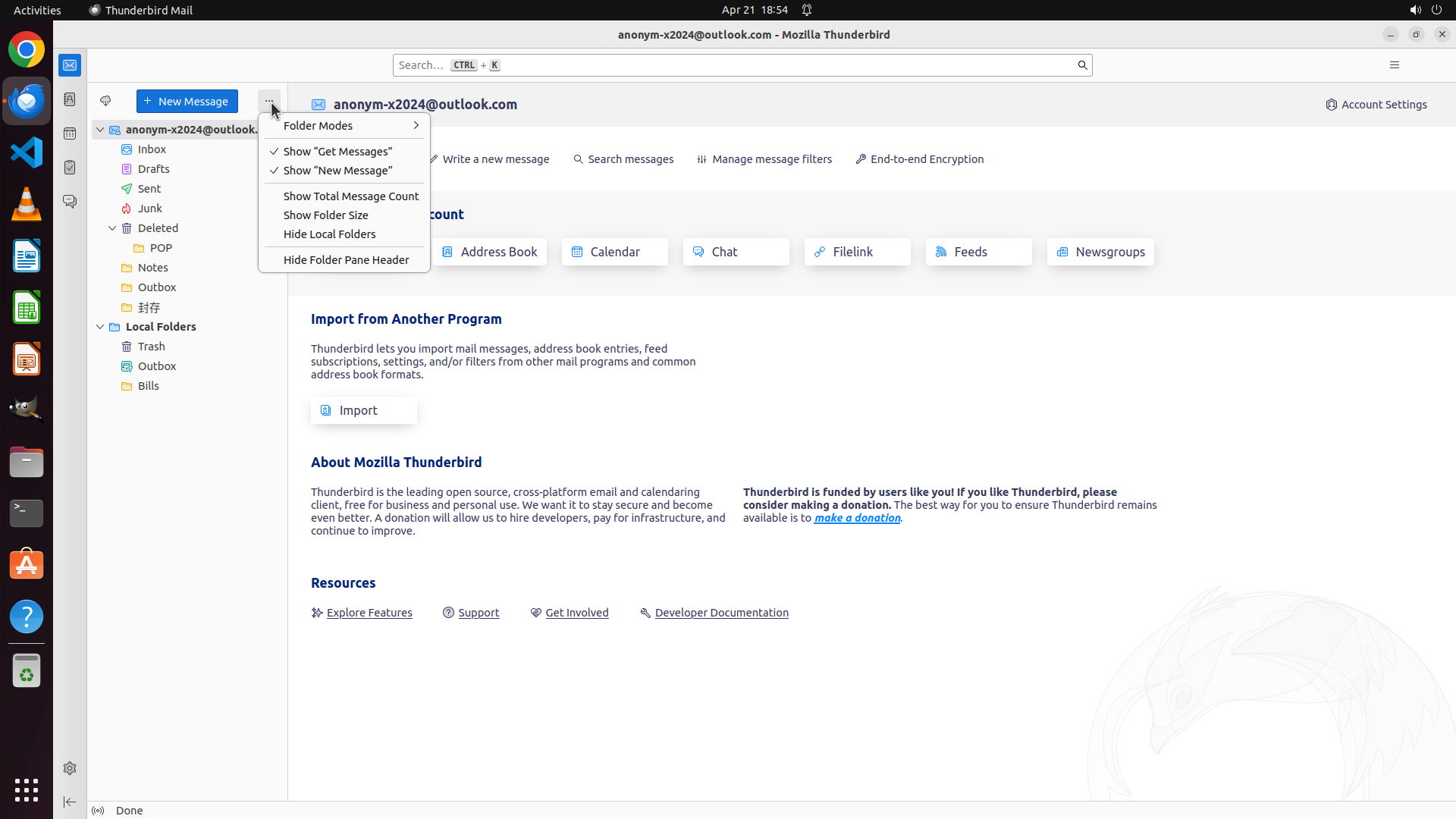Open the Address Book space icon

pos(70,99)
